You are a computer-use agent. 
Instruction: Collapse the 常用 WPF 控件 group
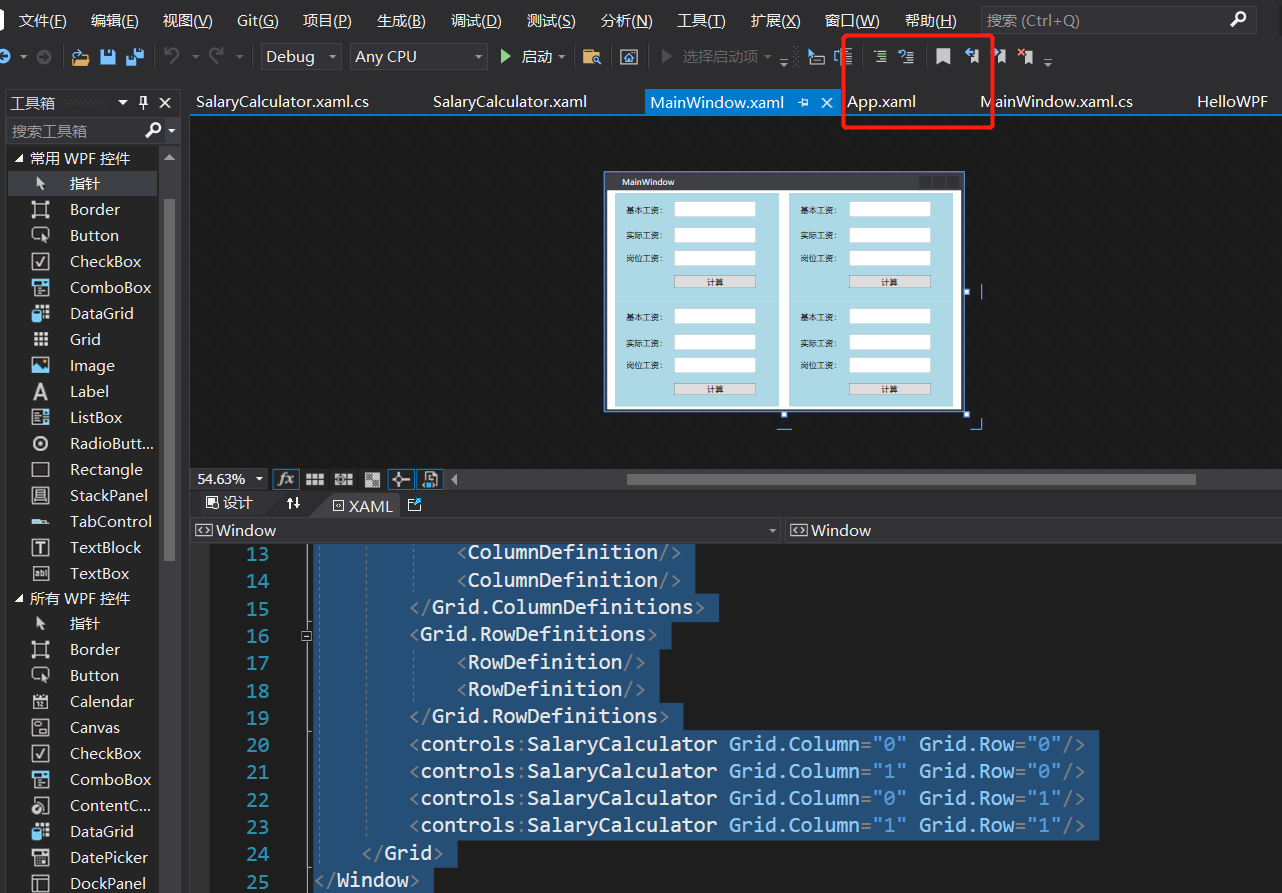[x=19, y=158]
